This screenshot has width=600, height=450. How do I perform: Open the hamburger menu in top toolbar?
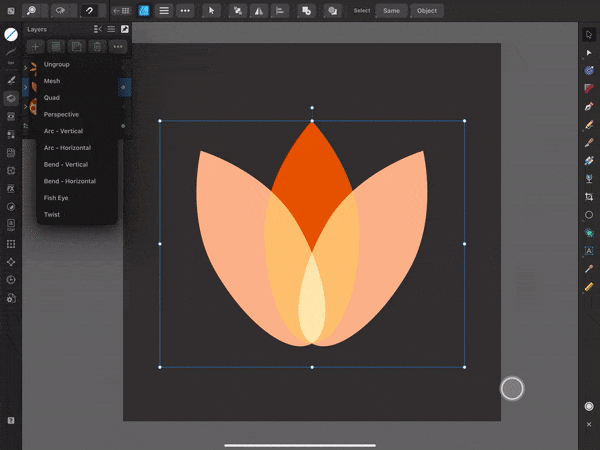pyautogui.click(x=164, y=11)
